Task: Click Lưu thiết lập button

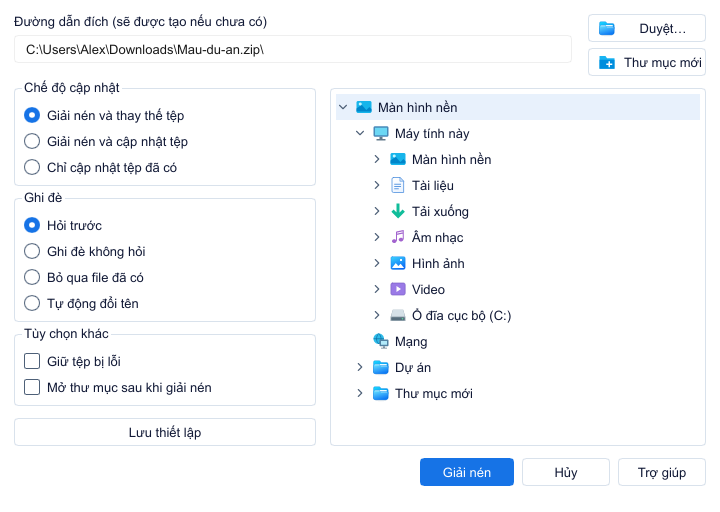Action: click(165, 432)
